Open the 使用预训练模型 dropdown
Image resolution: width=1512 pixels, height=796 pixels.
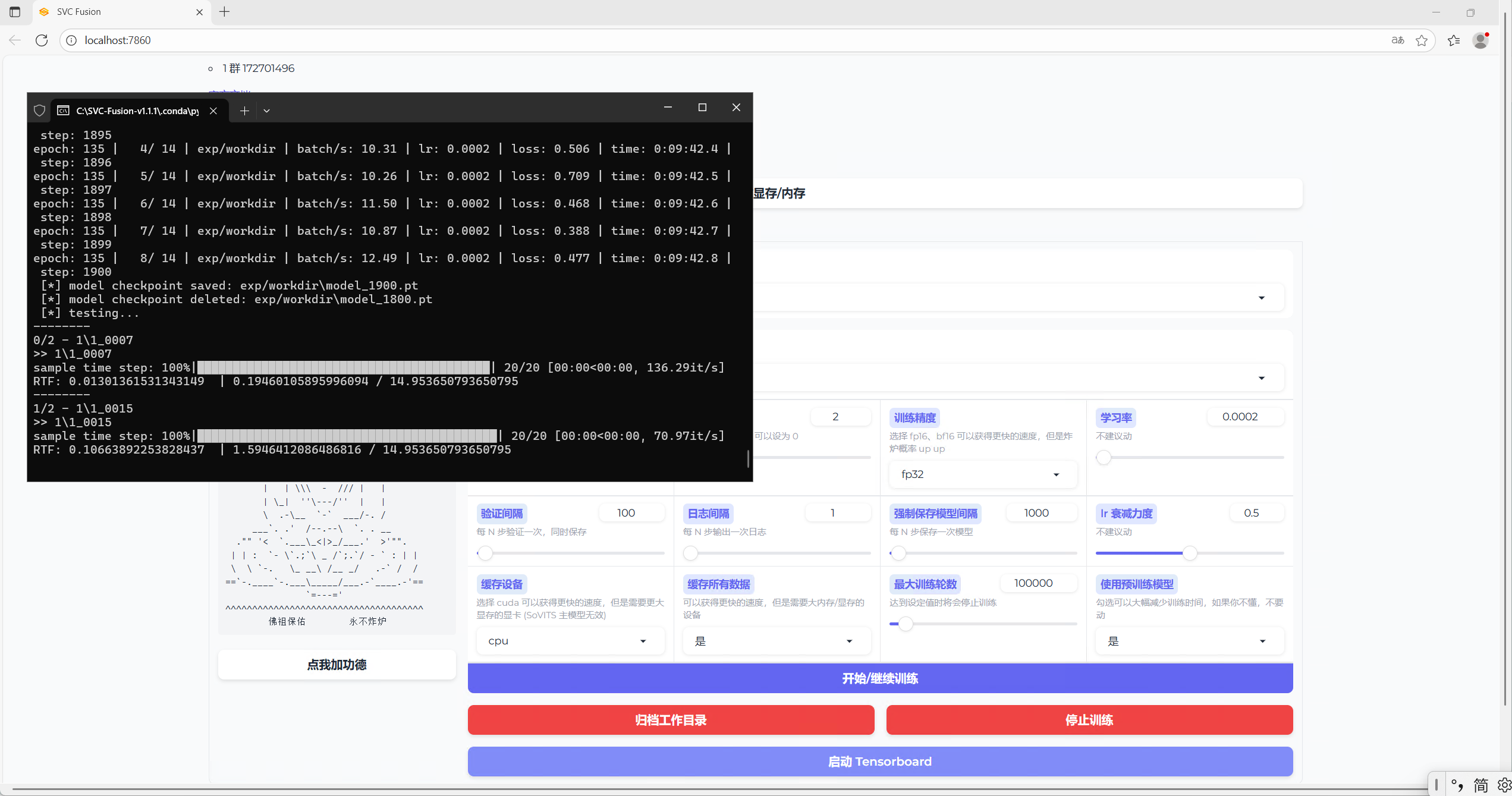(1189, 641)
